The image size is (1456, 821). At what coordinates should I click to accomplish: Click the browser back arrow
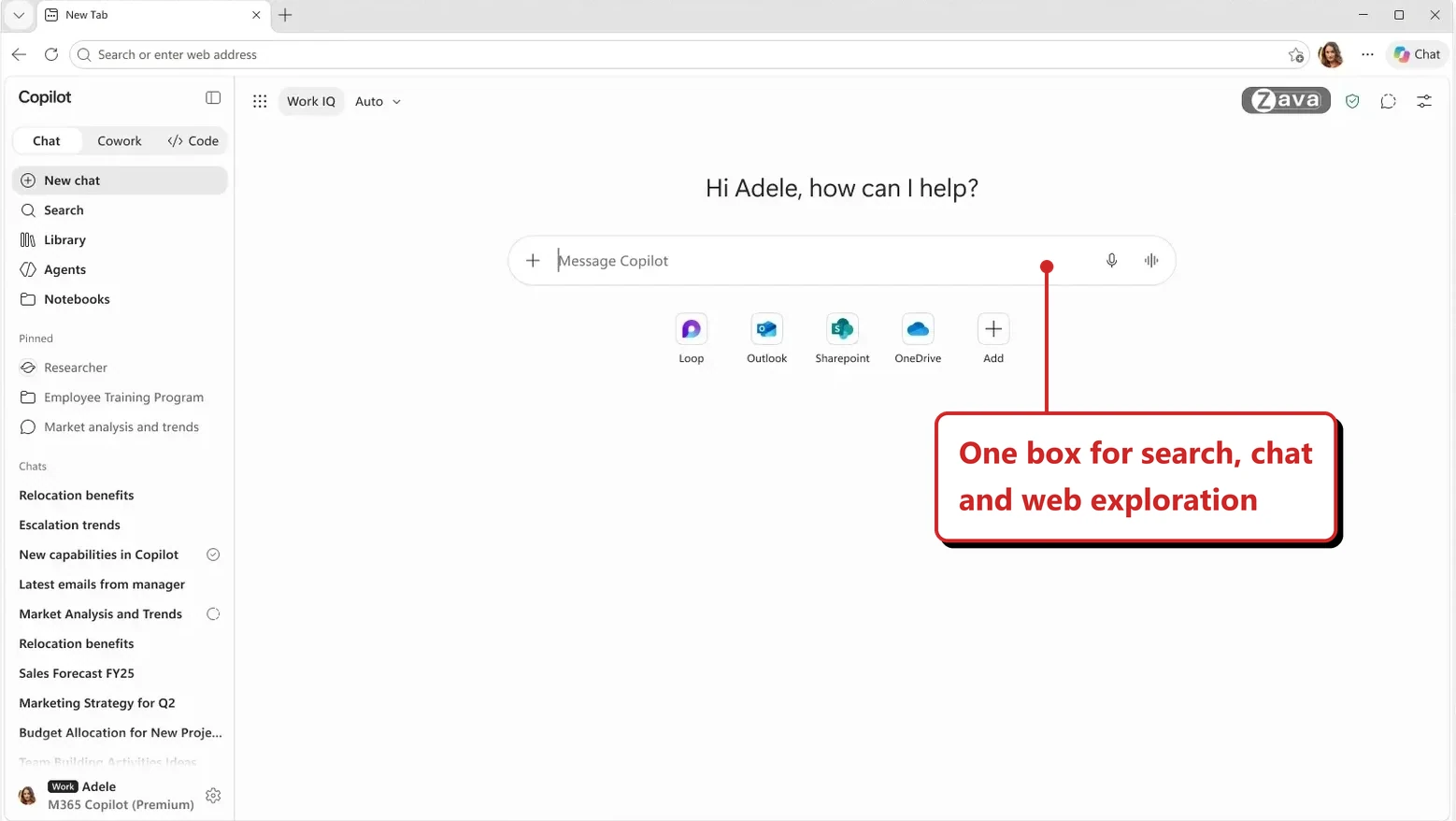tap(19, 55)
